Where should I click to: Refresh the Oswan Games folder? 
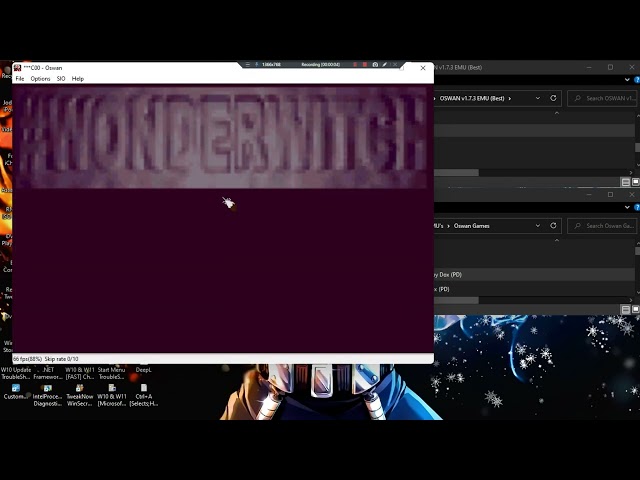click(x=553, y=226)
